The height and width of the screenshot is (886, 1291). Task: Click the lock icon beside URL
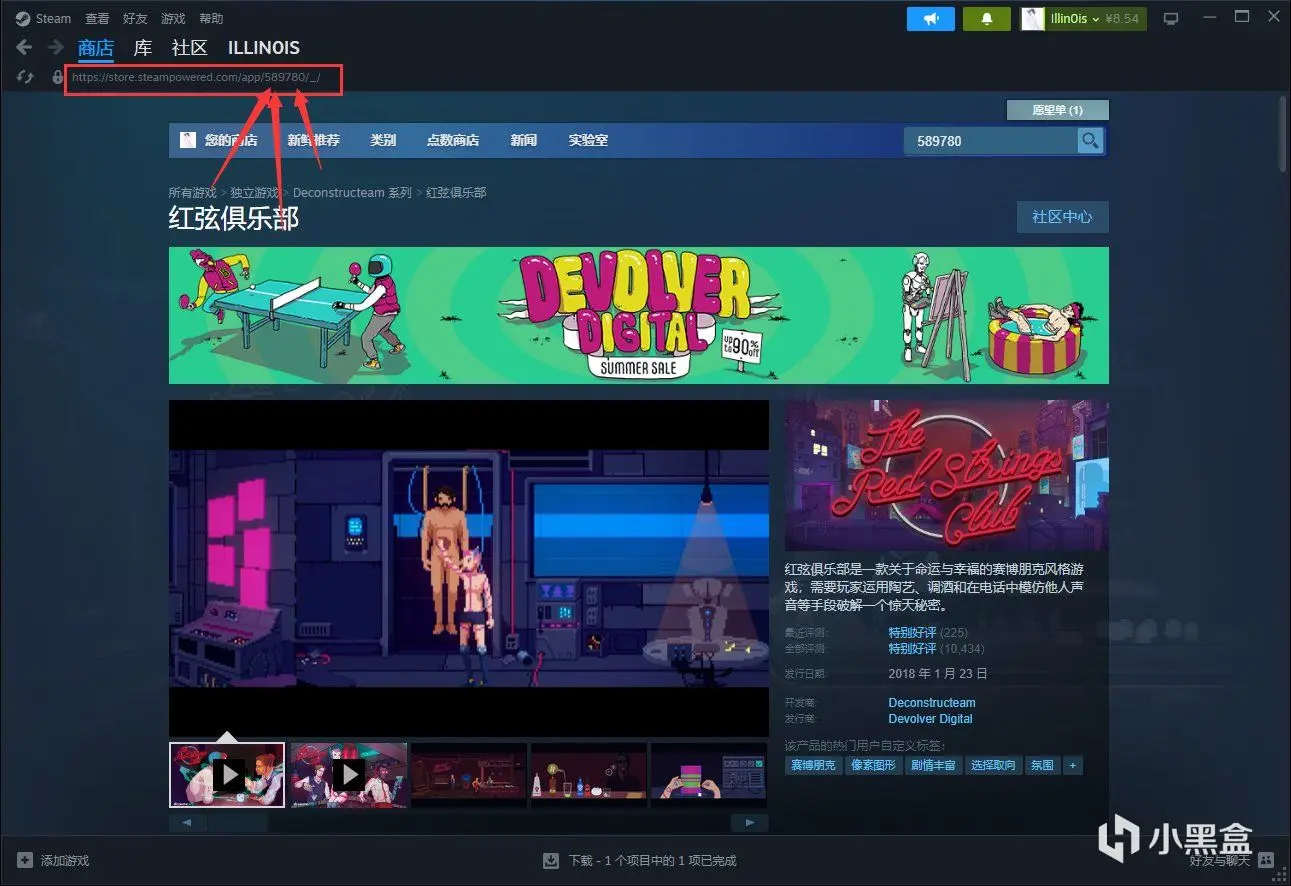(57, 76)
